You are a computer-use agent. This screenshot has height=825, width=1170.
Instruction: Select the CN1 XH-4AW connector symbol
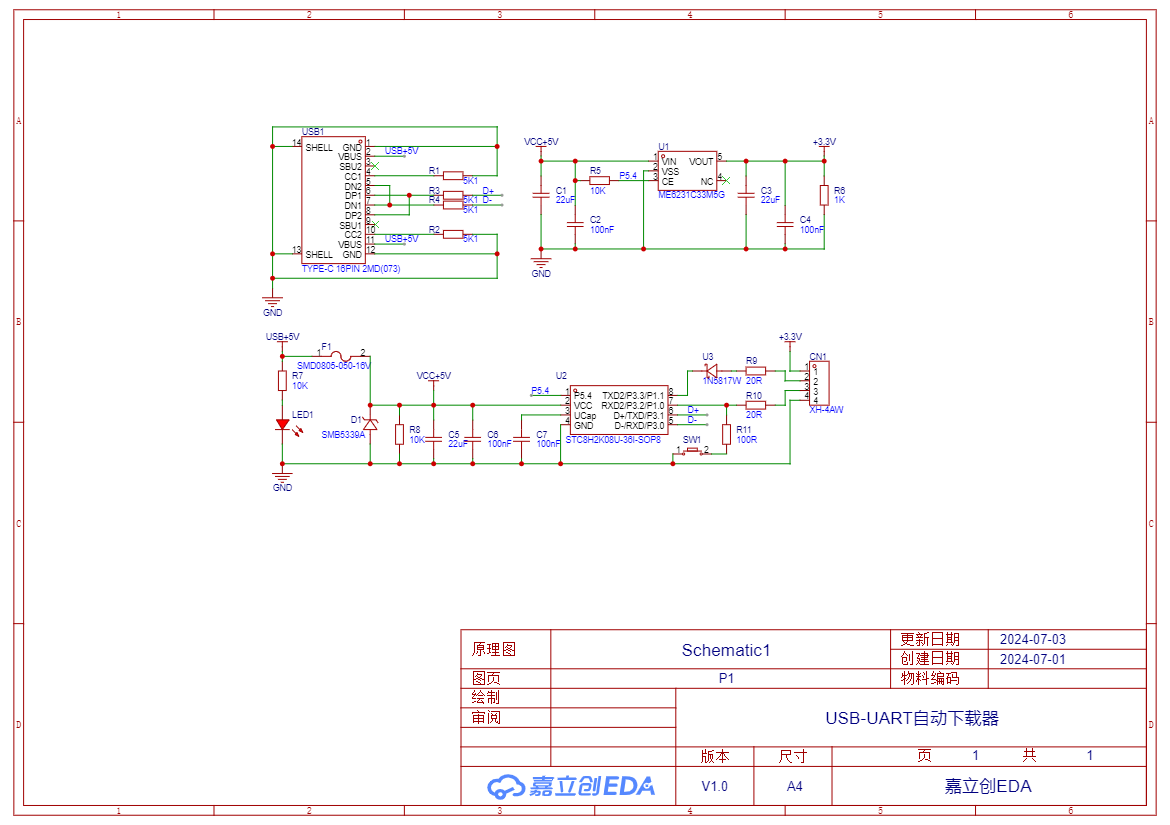[818, 383]
